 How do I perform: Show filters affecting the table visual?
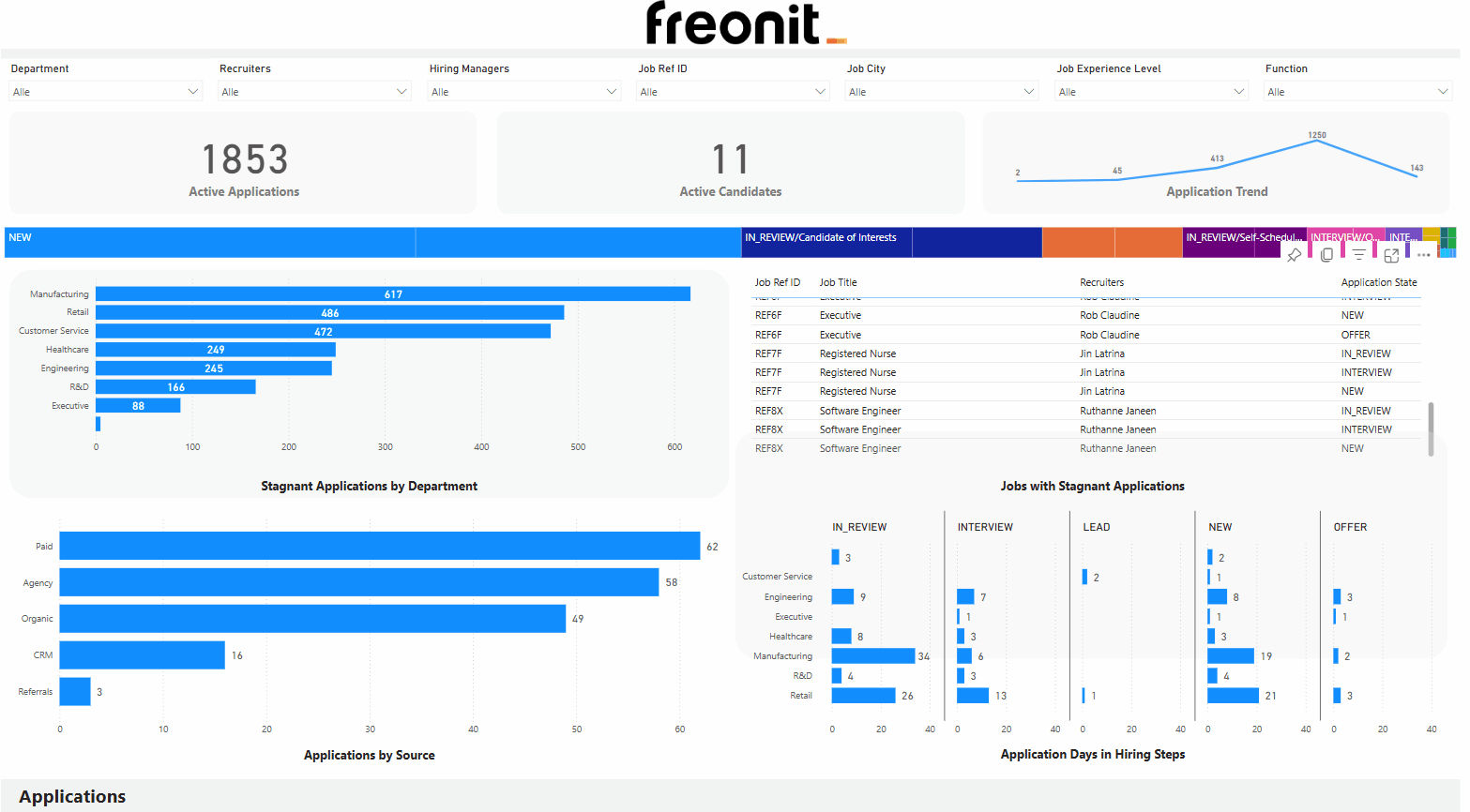click(1359, 255)
